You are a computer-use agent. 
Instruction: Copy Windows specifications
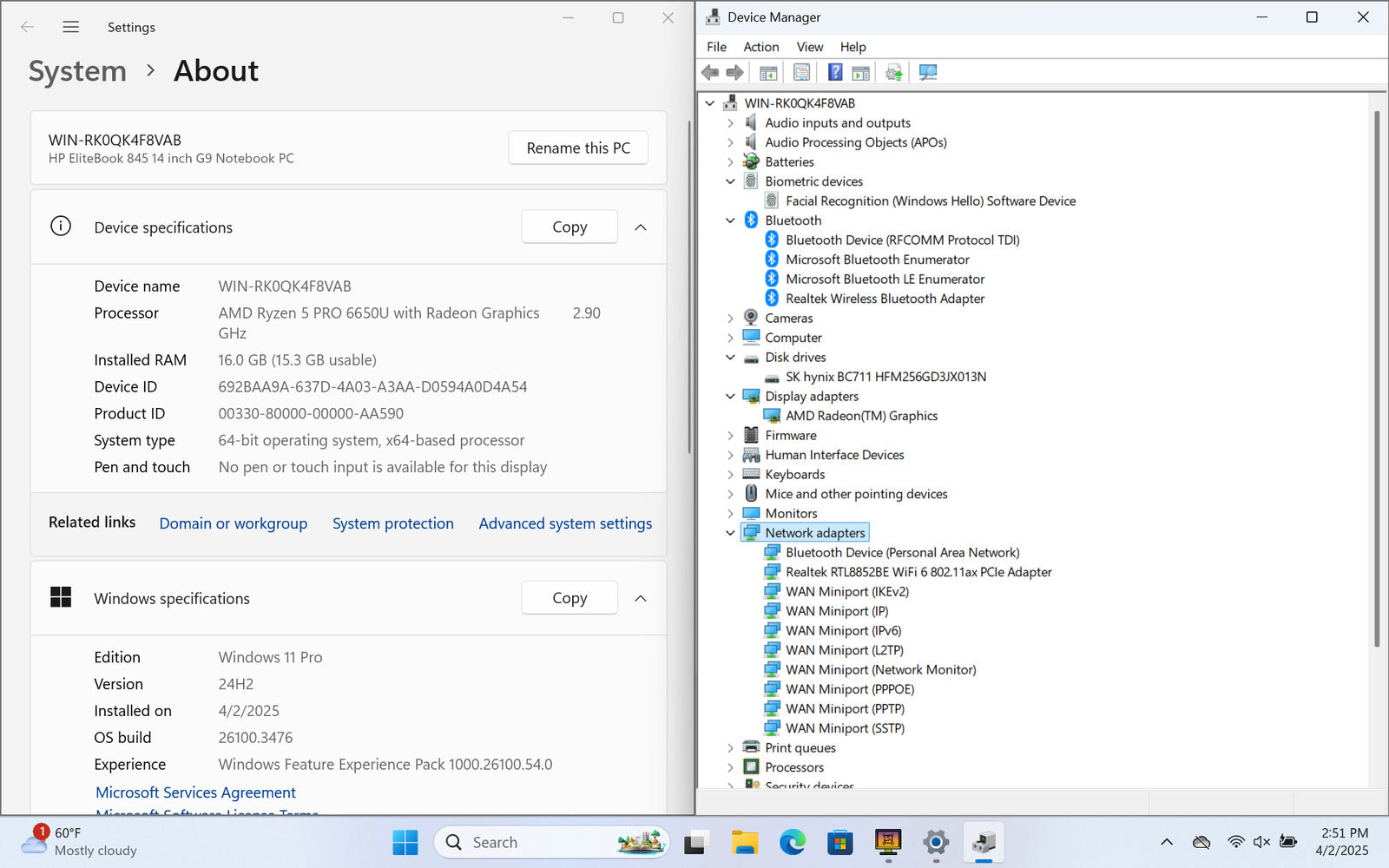tap(569, 597)
